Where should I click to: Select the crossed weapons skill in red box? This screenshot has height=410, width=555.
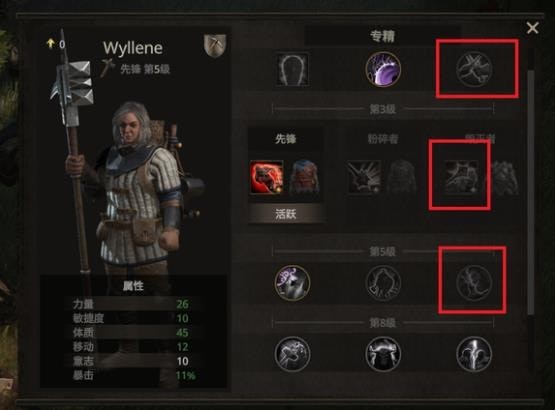click(474, 69)
